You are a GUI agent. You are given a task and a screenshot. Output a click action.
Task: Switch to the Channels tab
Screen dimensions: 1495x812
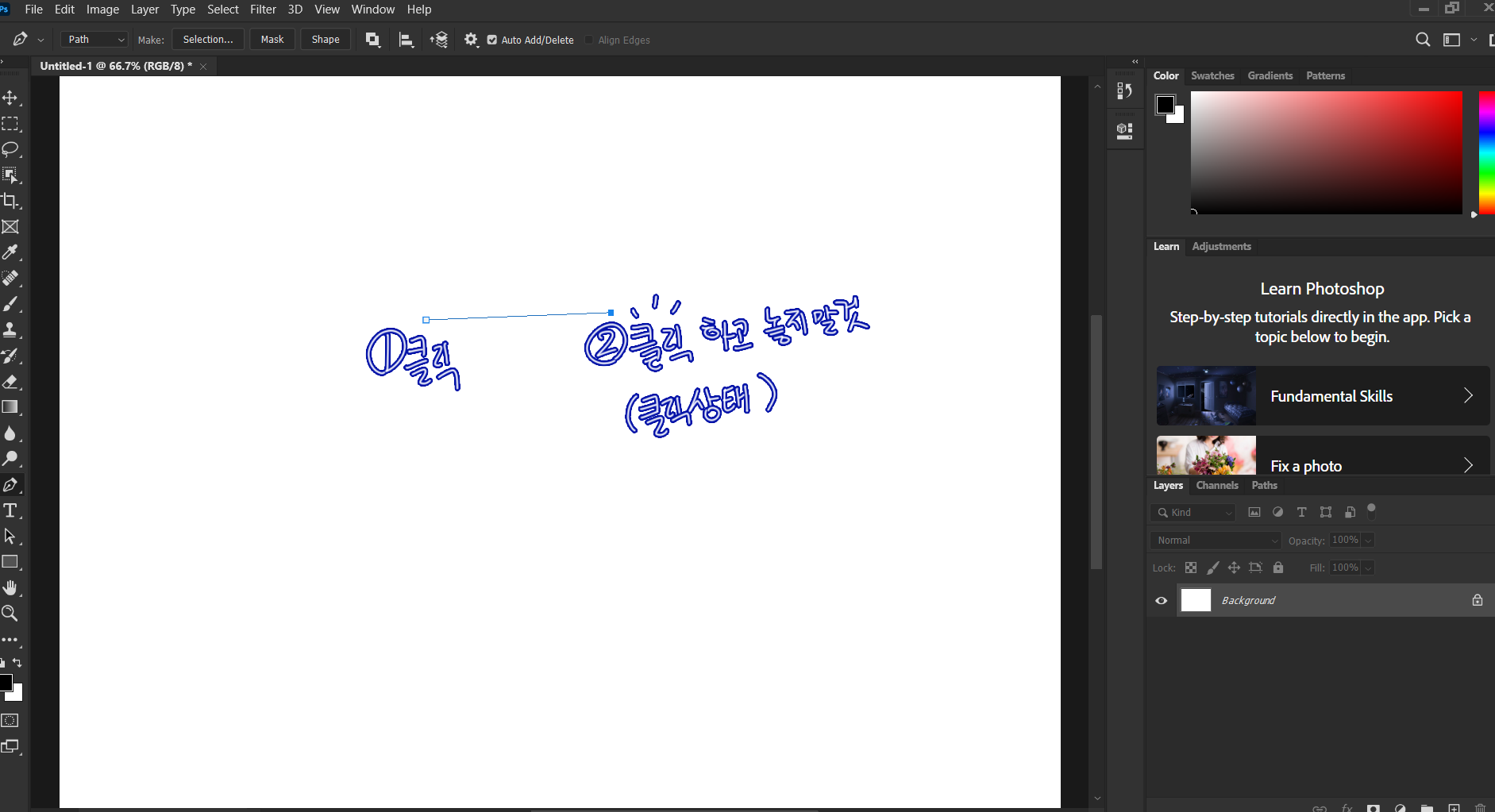pyautogui.click(x=1216, y=486)
